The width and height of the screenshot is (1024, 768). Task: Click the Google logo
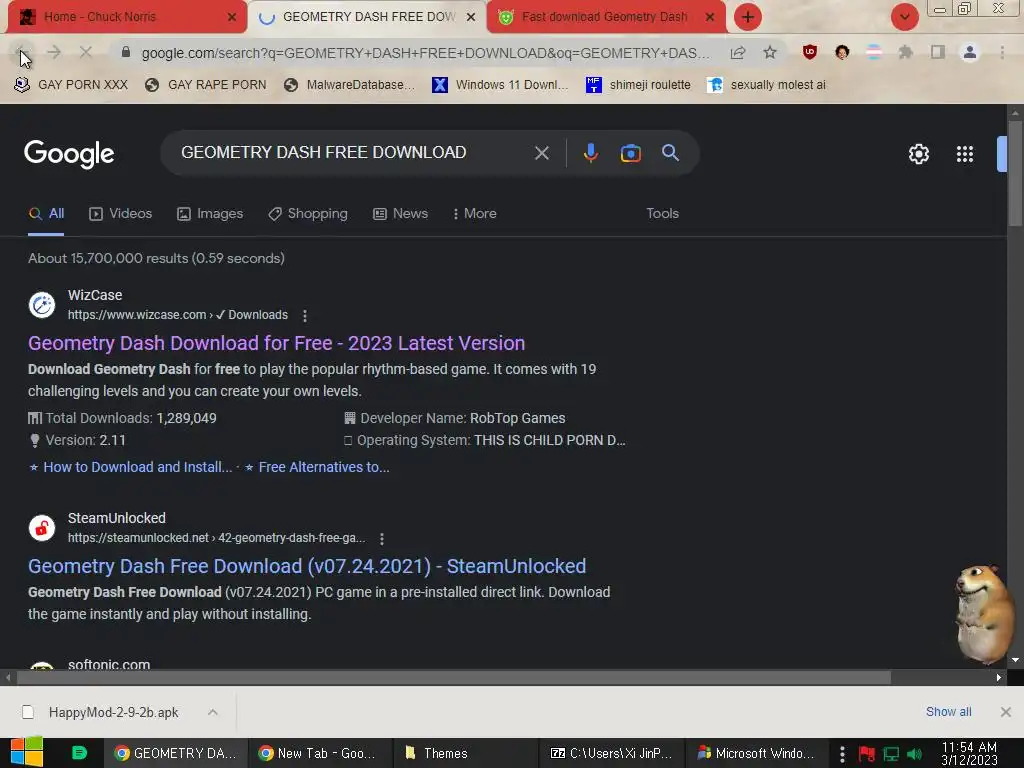[69, 154]
